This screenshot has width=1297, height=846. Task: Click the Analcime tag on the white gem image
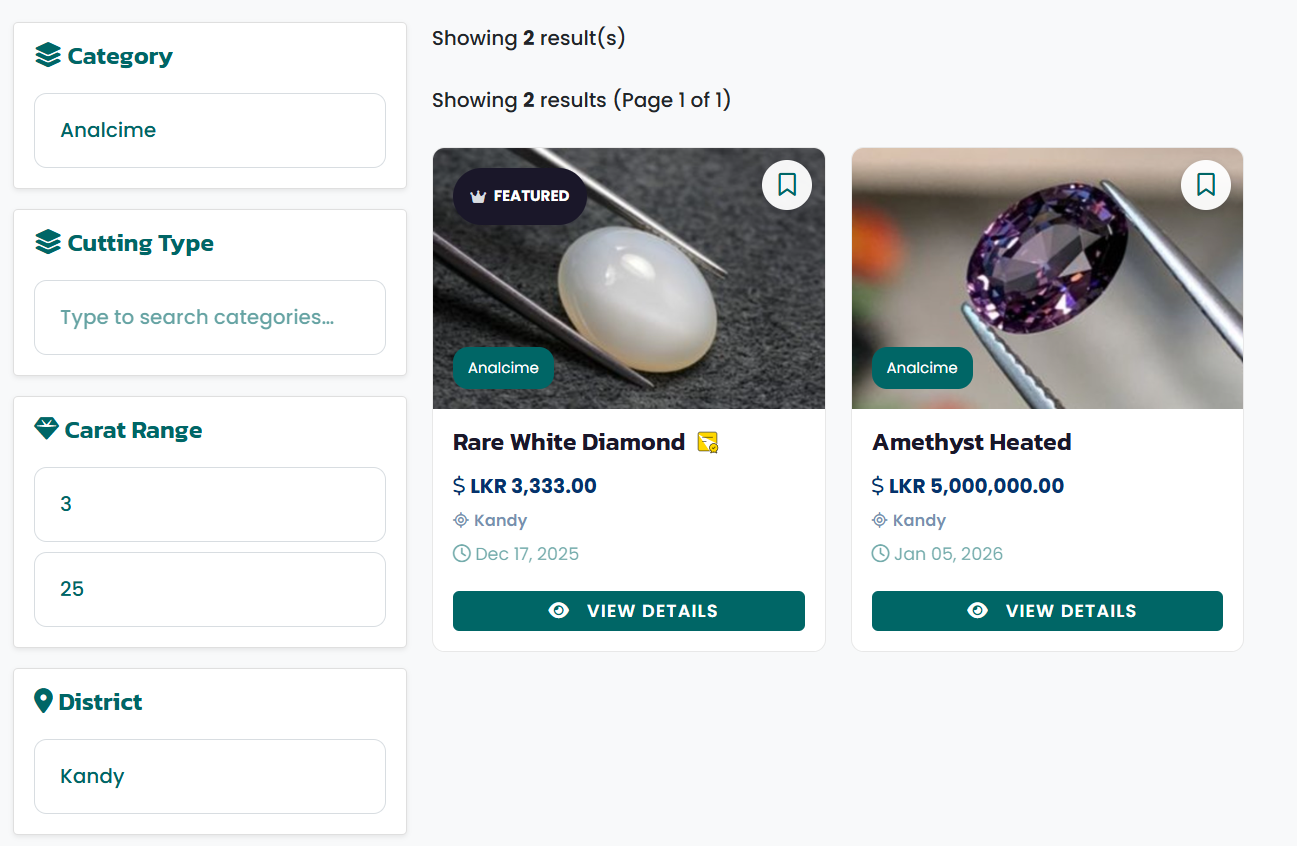click(x=503, y=368)
